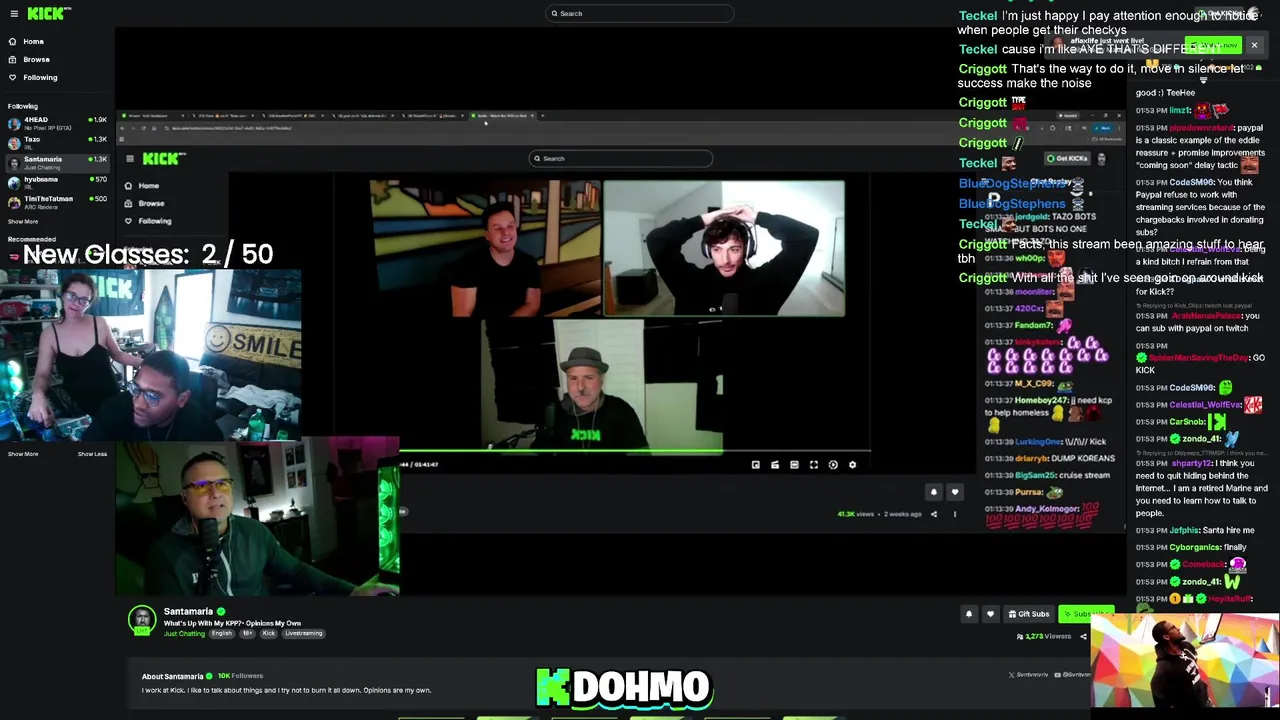Click the inner Kick page search box
The width and height of the screenshot is (1280, 720).
[620, 158]
